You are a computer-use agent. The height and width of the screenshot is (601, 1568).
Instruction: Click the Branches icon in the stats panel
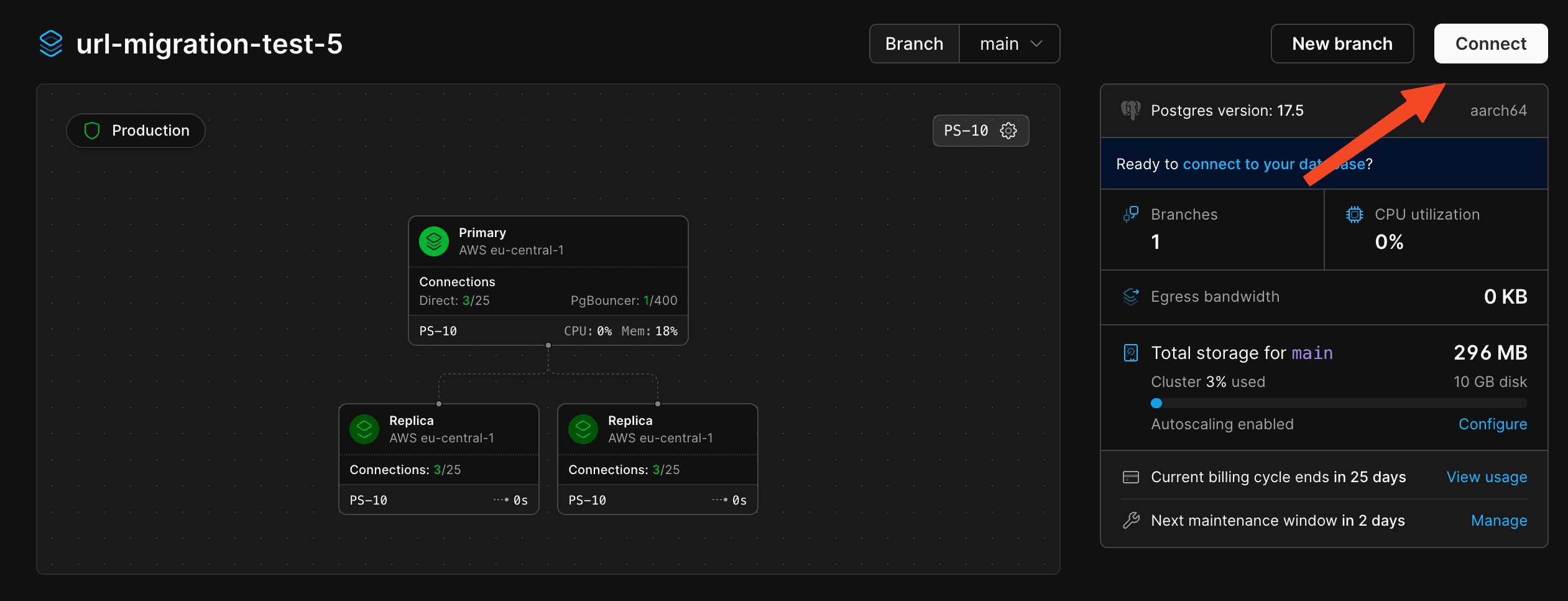pos(1131,214)
